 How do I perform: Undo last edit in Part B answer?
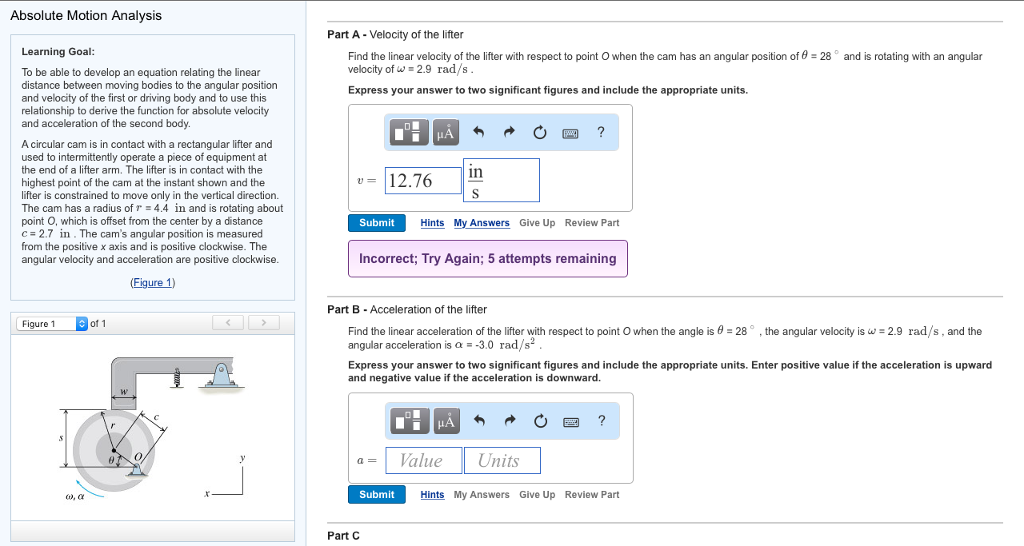pos(479,421)
